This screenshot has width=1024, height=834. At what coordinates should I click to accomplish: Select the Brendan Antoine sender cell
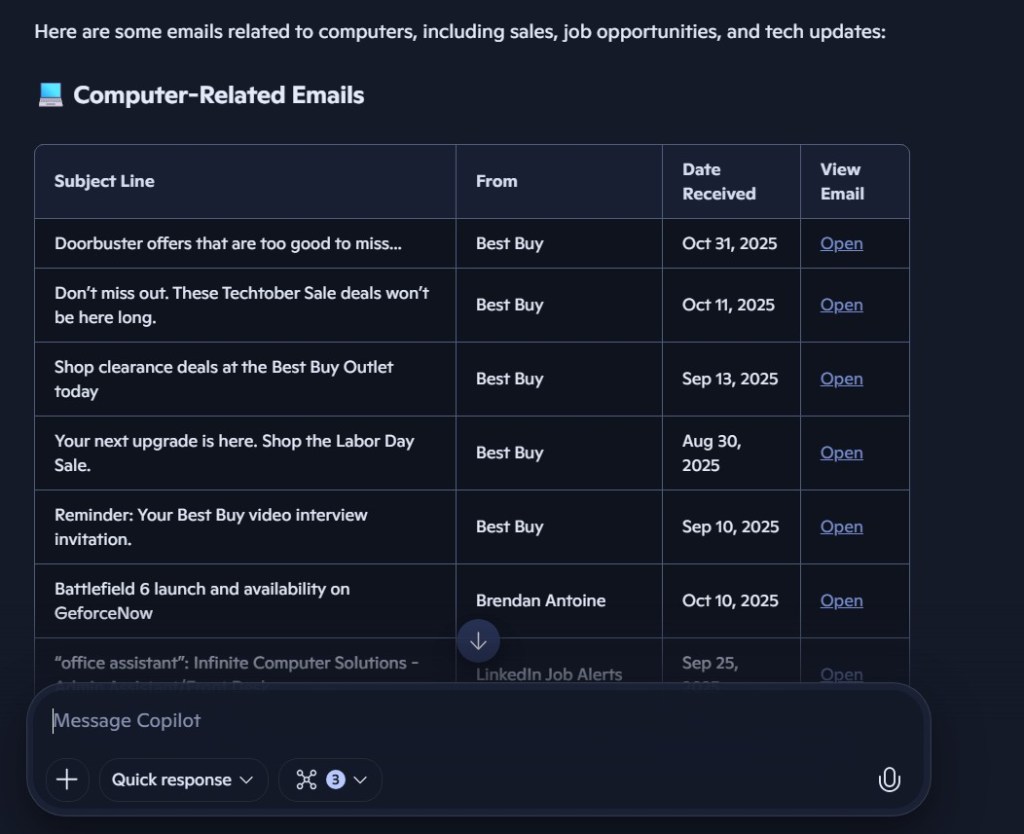click(540, 601)
